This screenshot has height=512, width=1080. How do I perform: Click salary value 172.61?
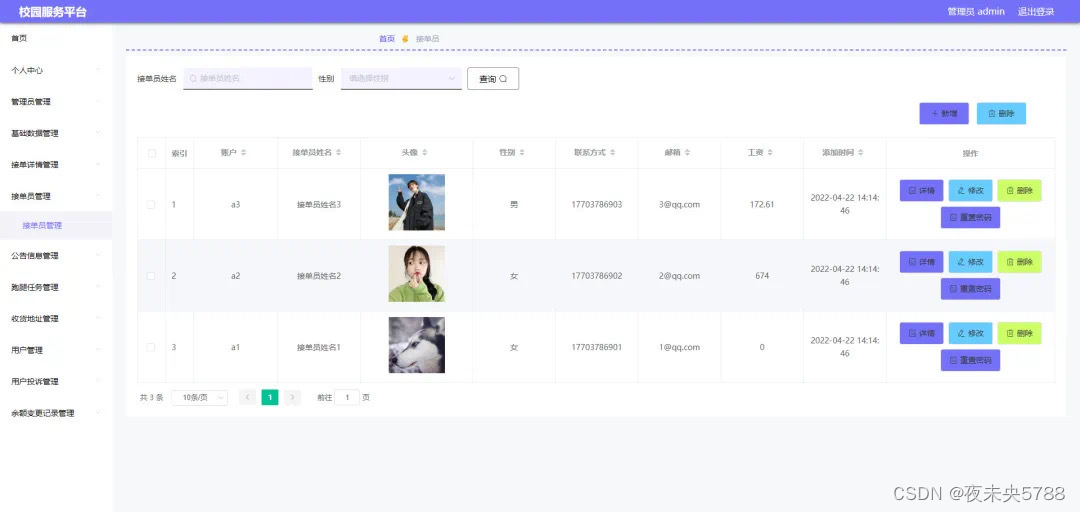(762, 205)
